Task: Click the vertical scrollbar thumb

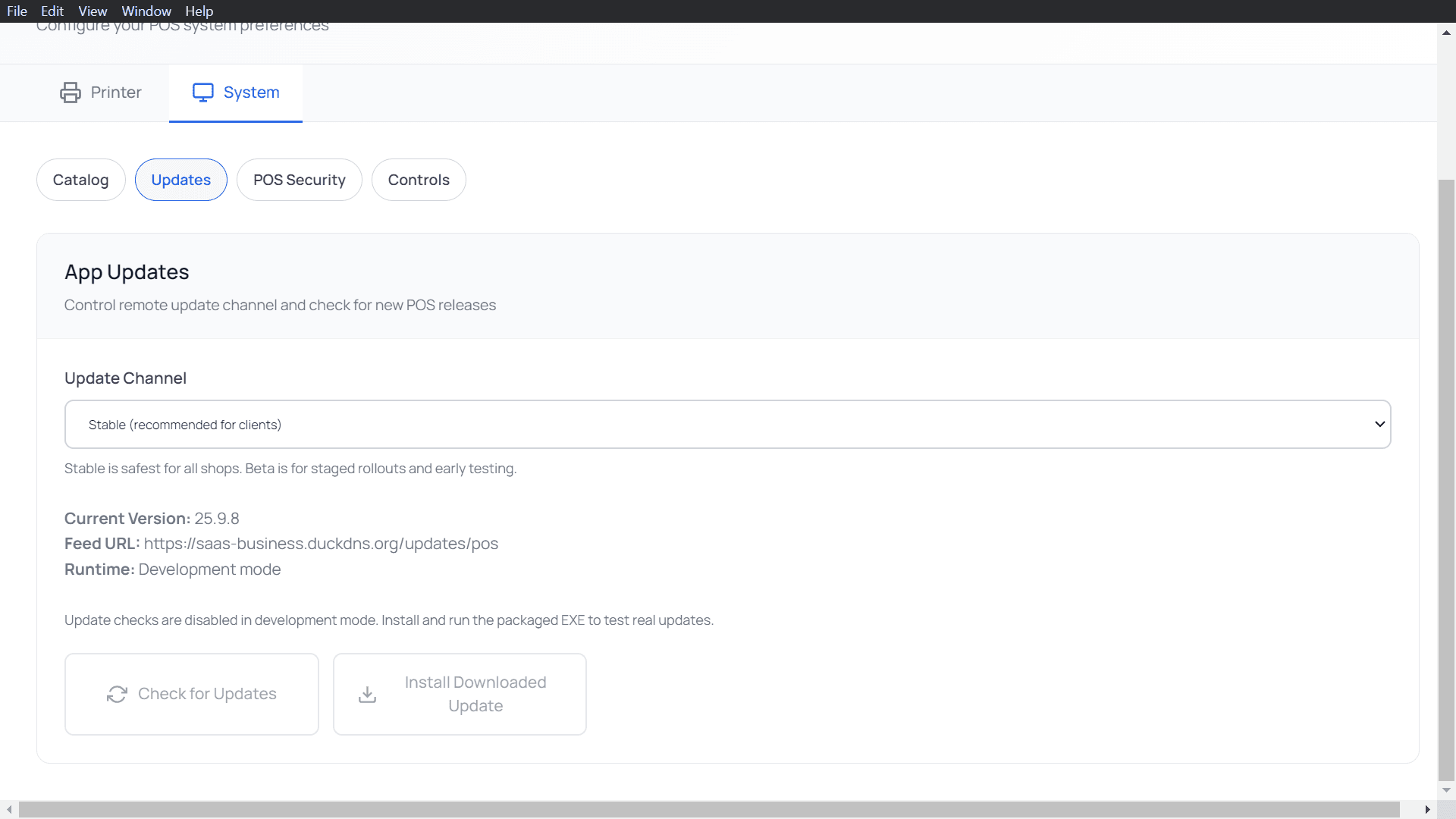Action: pos(1446,479)
